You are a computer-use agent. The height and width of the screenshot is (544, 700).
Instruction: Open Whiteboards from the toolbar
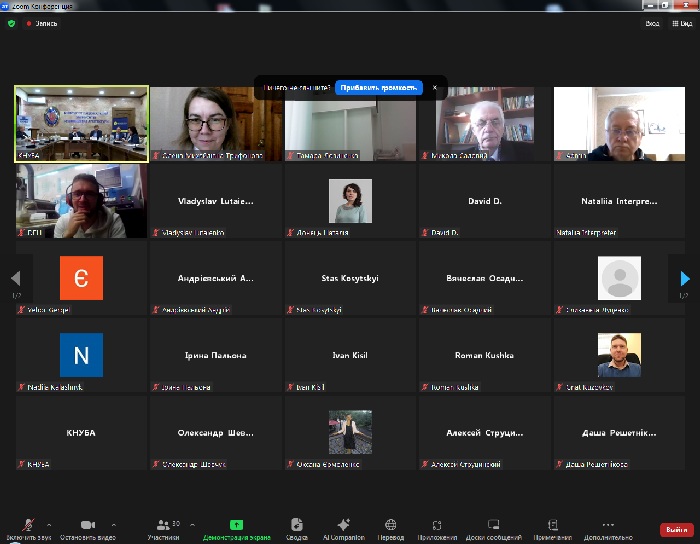point(493,525)
